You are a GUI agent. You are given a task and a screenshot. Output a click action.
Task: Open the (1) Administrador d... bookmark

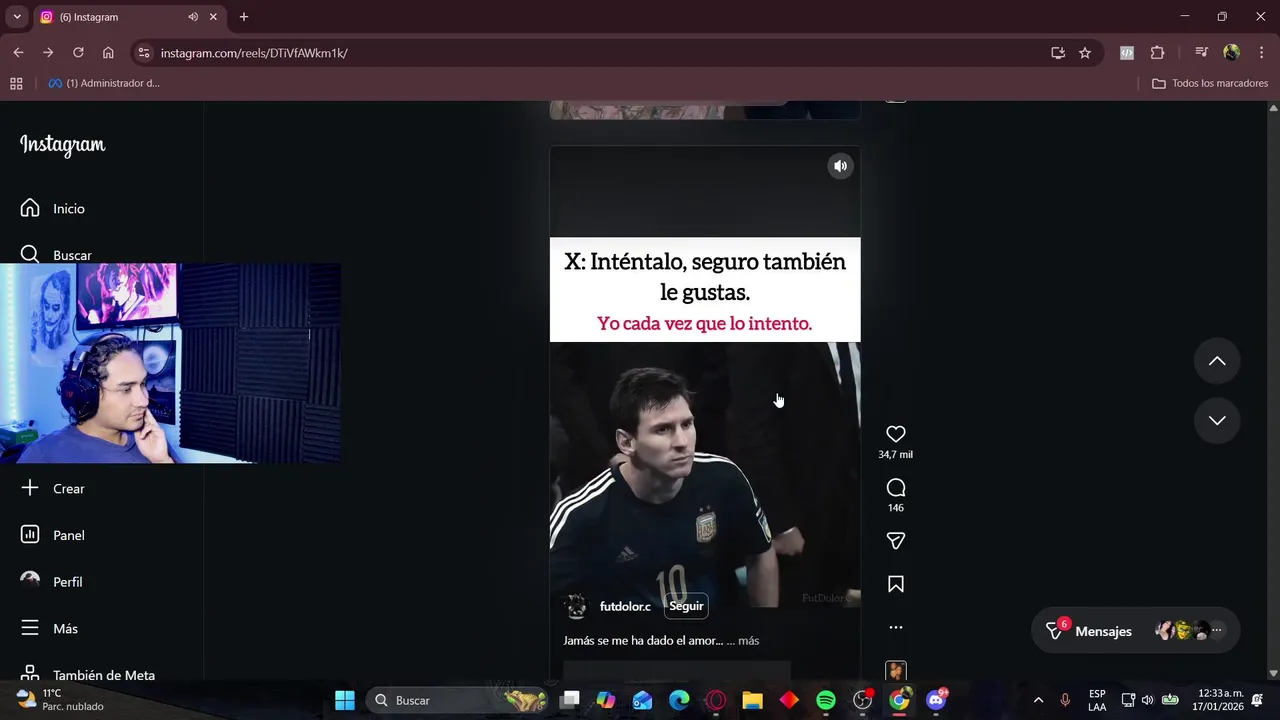click(104, 83)
